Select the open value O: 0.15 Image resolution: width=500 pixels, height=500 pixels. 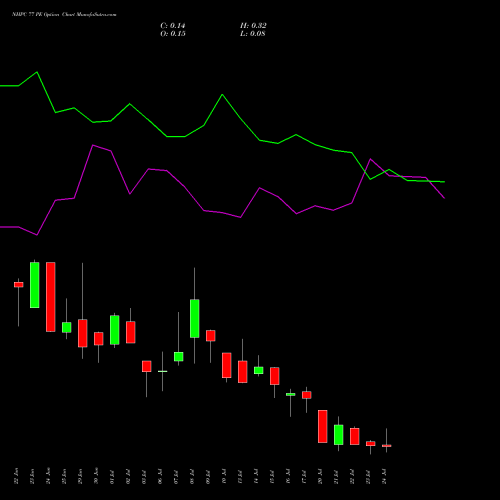pyautogui.click(x=173, y=34)
